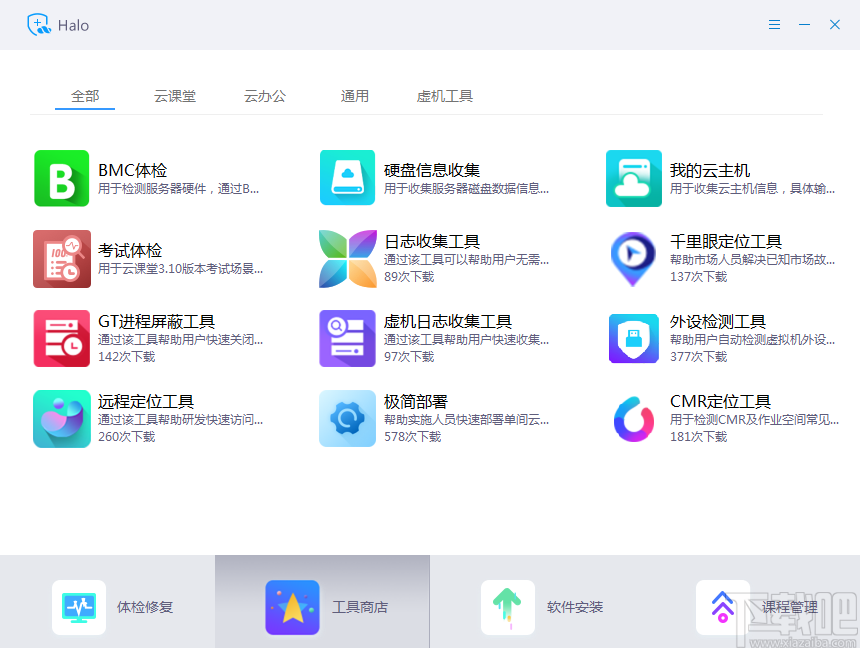Open the 课程管理 course management icon
Image resolution: width=860 pixels, height=648 pixels.
(722, 607)
